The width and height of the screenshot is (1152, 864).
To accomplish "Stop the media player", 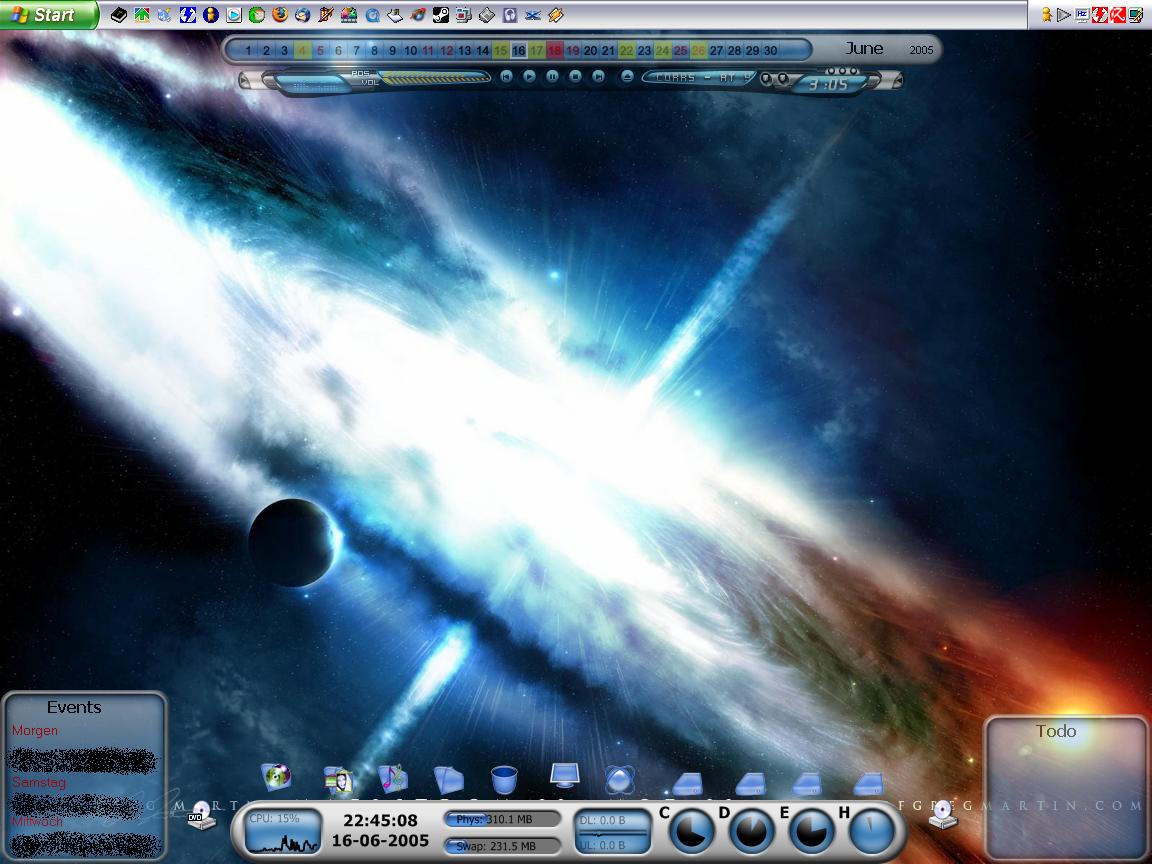I will 575,76.
